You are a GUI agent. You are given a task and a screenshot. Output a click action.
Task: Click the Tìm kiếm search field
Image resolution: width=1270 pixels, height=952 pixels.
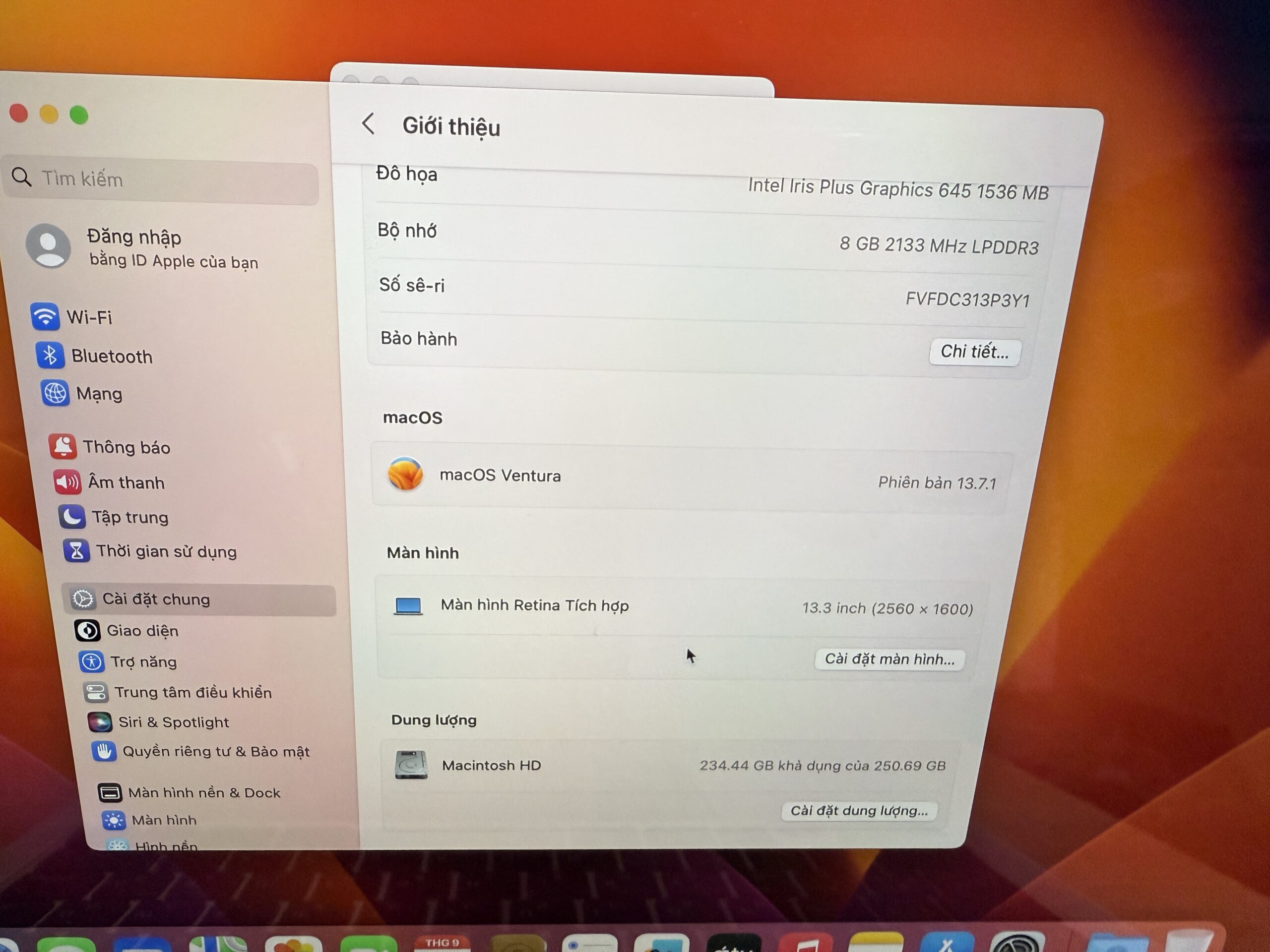click(x=161, y=180)
